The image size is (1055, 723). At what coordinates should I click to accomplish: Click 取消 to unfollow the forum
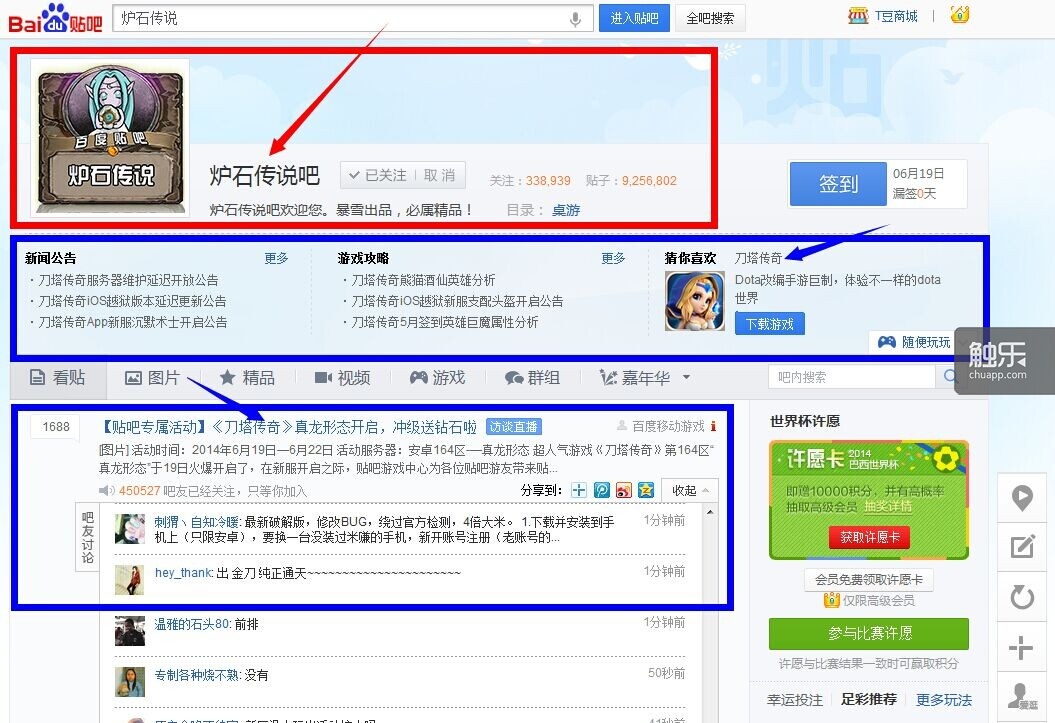(439, 176)
